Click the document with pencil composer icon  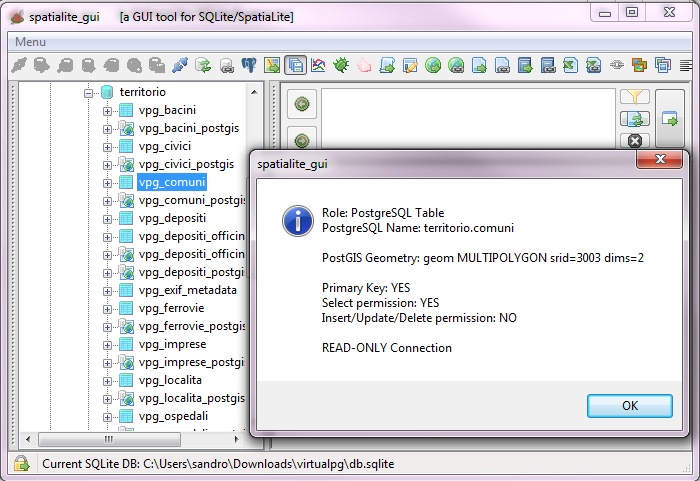pyautogui.click(x=410, y=66)
